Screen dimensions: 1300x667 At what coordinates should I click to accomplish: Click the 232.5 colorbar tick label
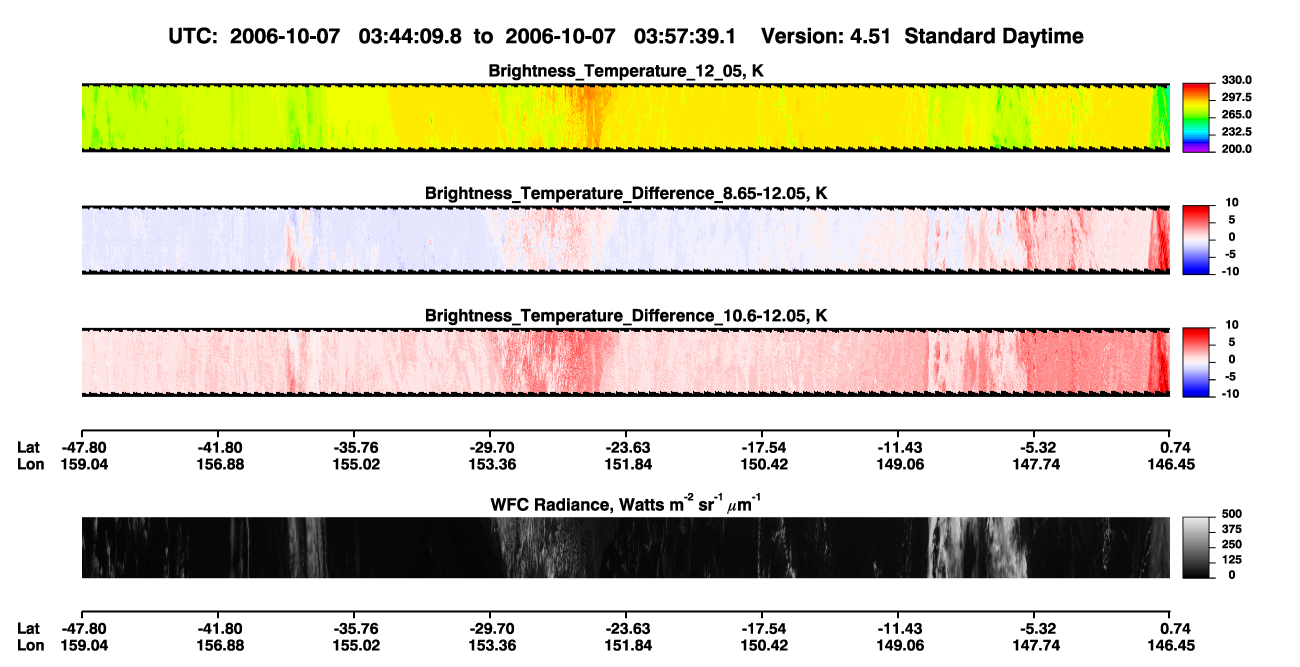pos(1235,131)
